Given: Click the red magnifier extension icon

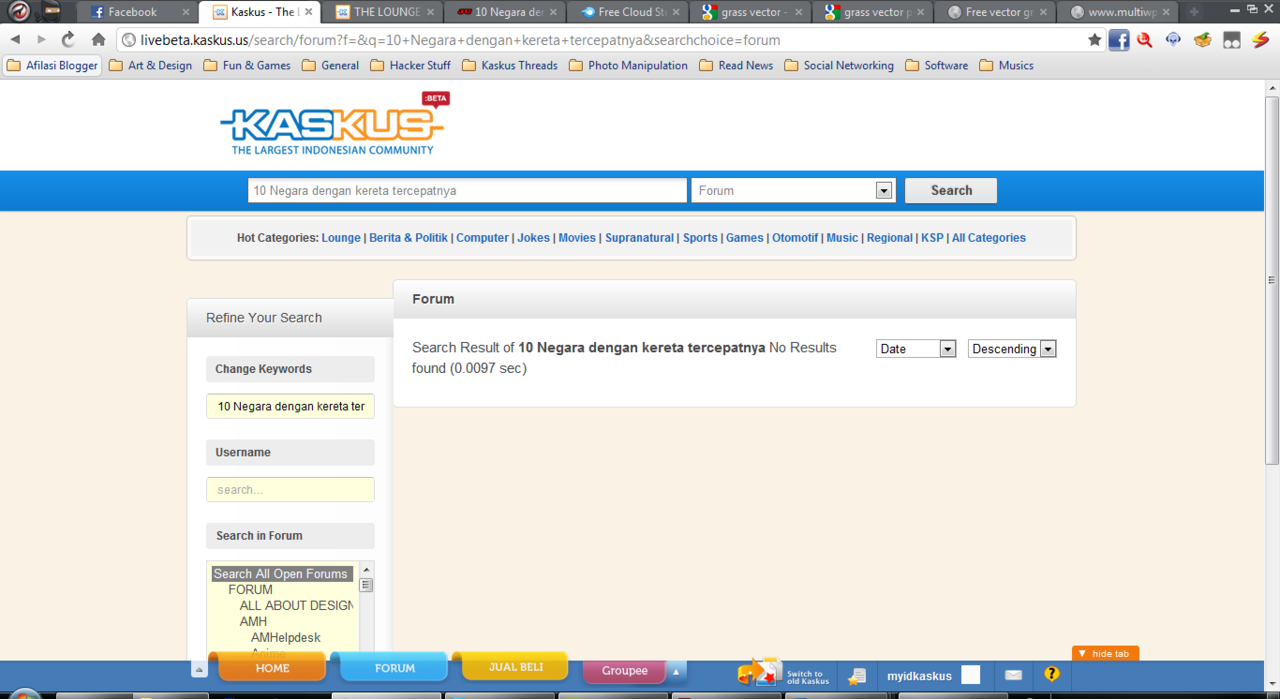Looking at the screenshot, I should [x=1145, y=40].
